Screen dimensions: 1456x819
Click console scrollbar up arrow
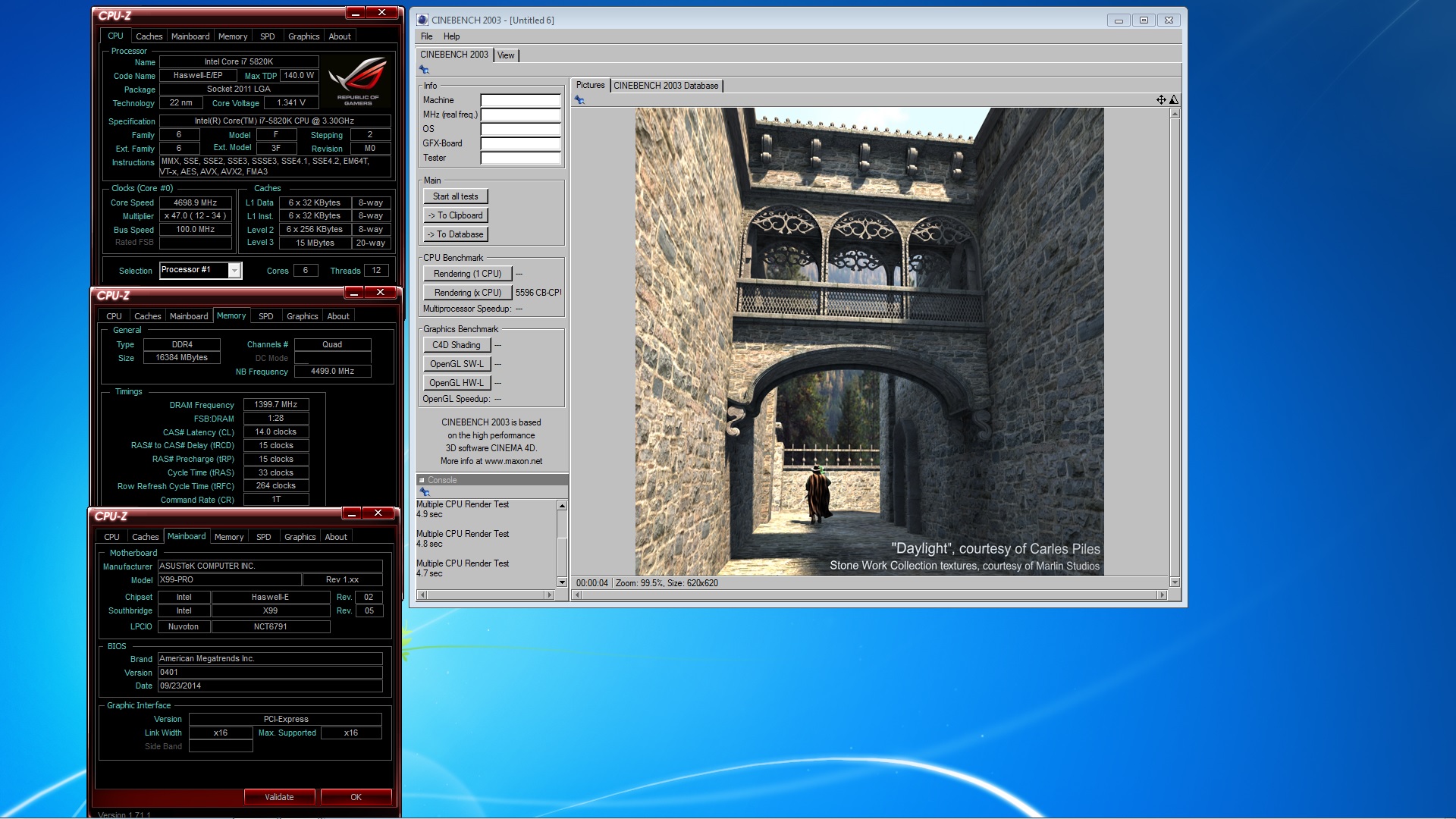click(562, 506)
